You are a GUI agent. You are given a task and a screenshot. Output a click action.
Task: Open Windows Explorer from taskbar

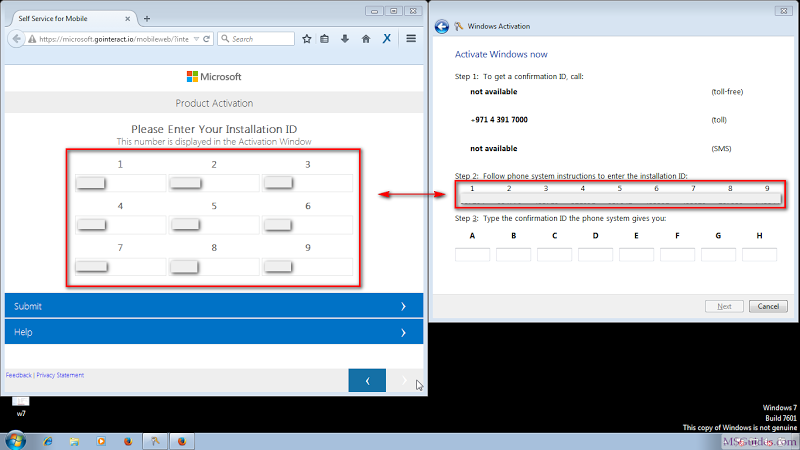pos(74,441)
